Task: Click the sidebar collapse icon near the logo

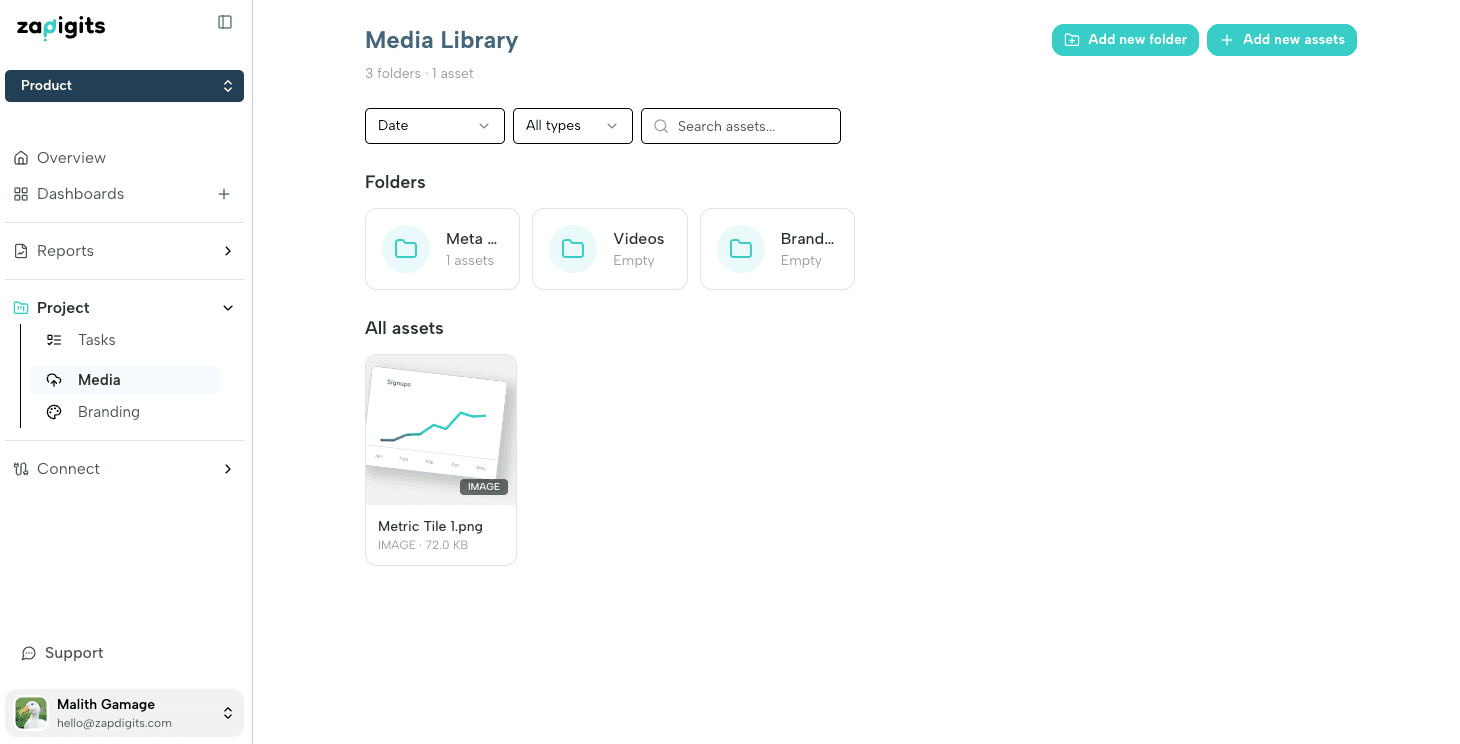Action: 224,21
